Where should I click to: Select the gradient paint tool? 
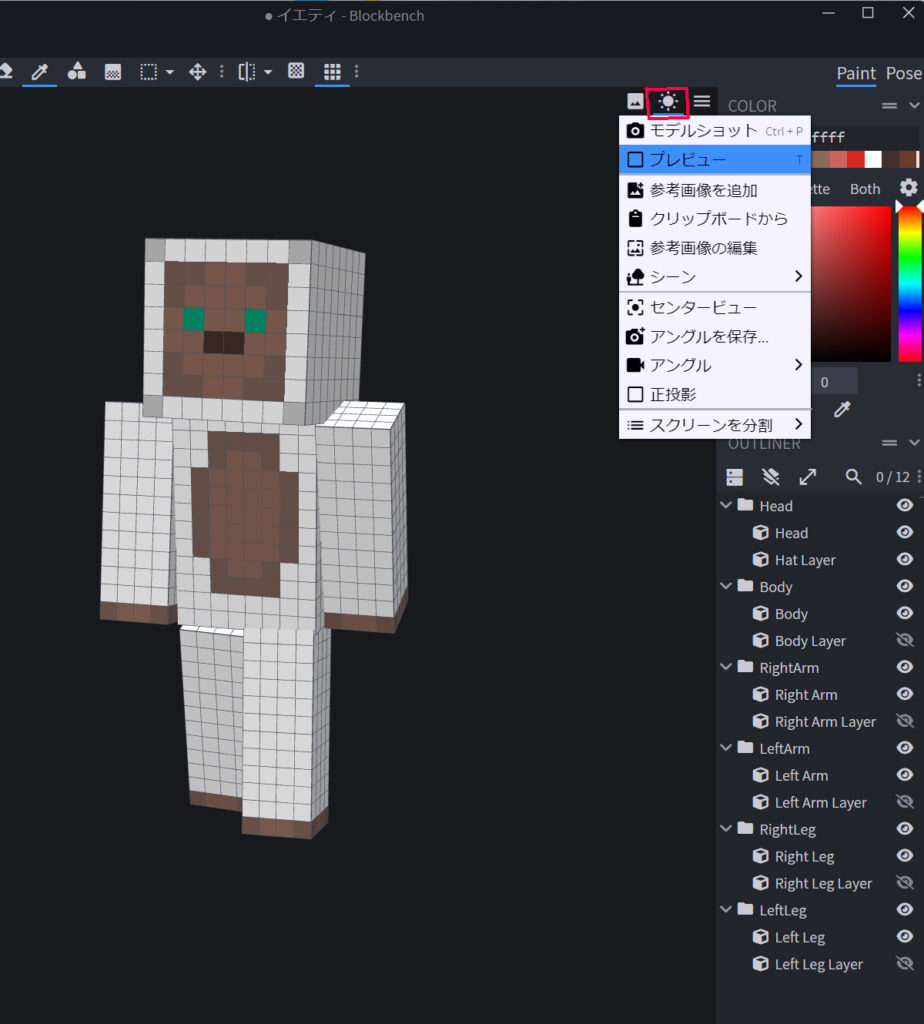pyautogui.click(x=112, y=71)
